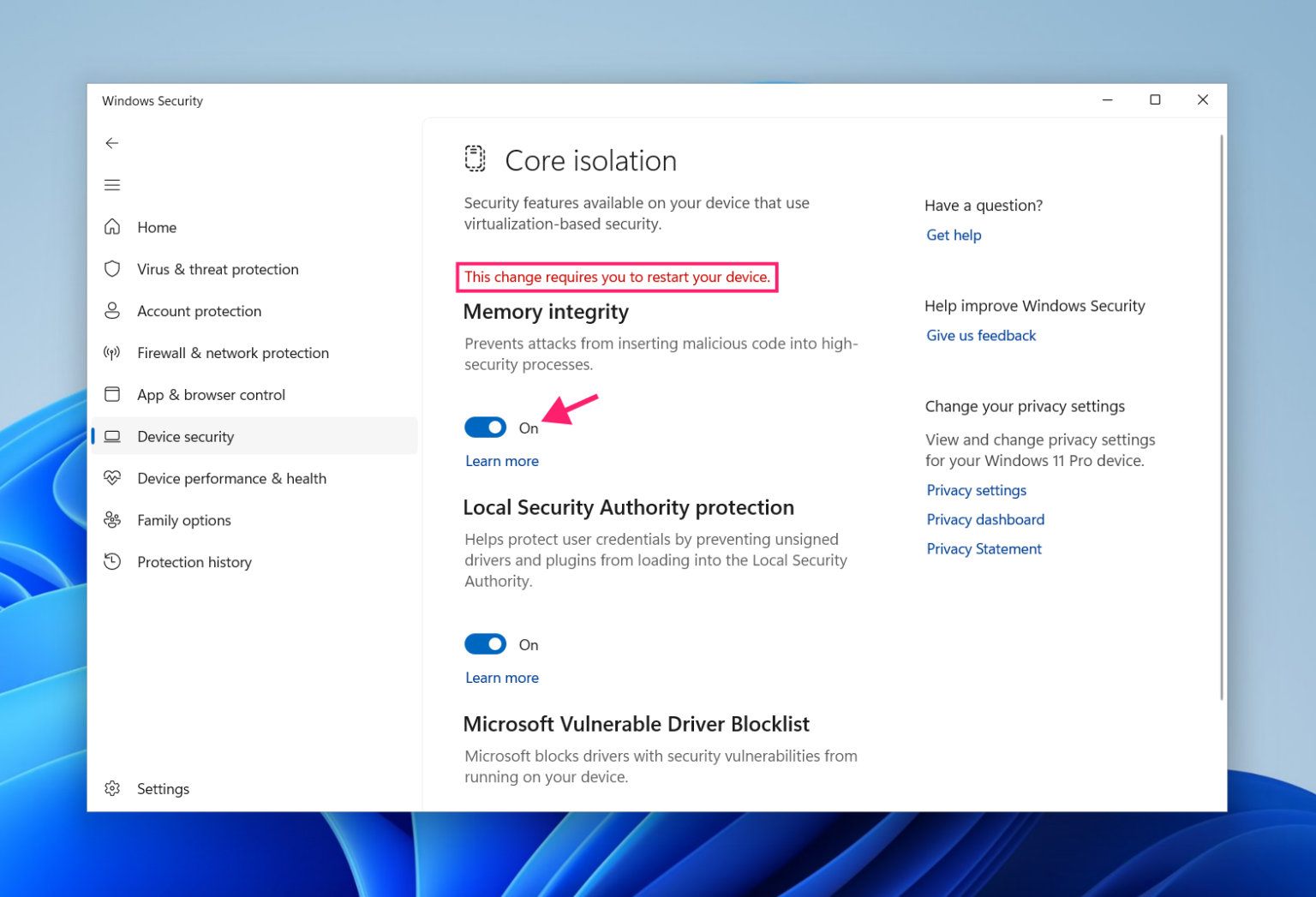Image resolution: width=1316 pixels, height=897 pixels.
Task: Turn off Local Security Authority protection toggle
Action: click(485, 643)
